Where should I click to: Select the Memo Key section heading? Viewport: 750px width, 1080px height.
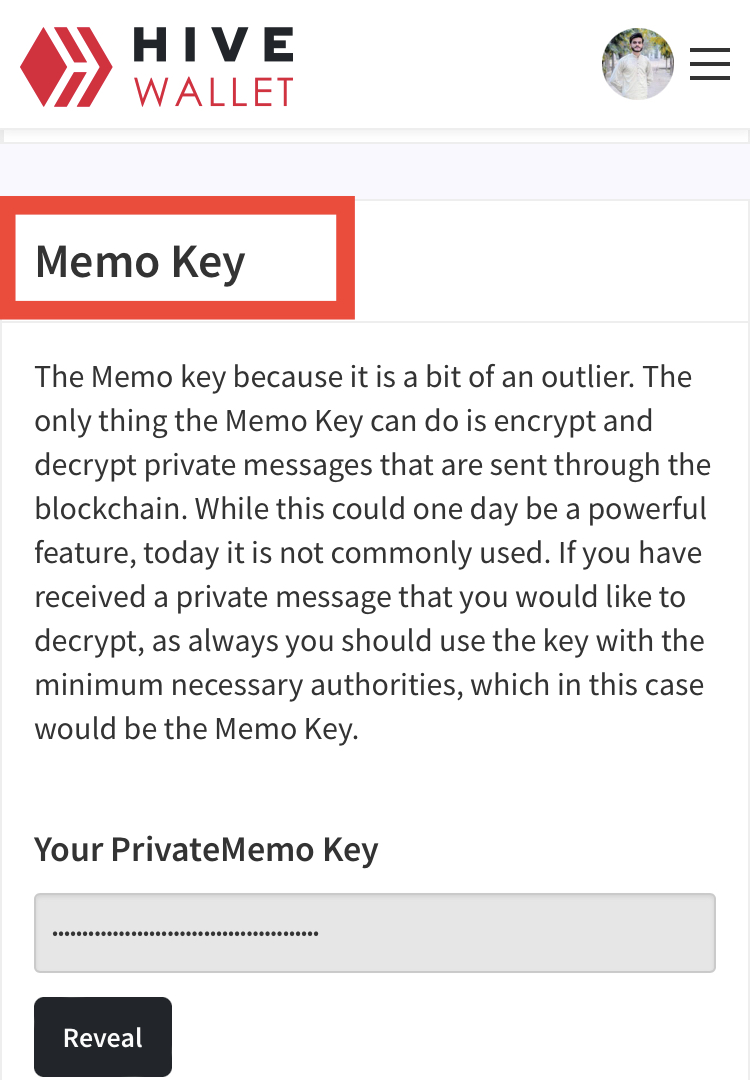point(140,262)
